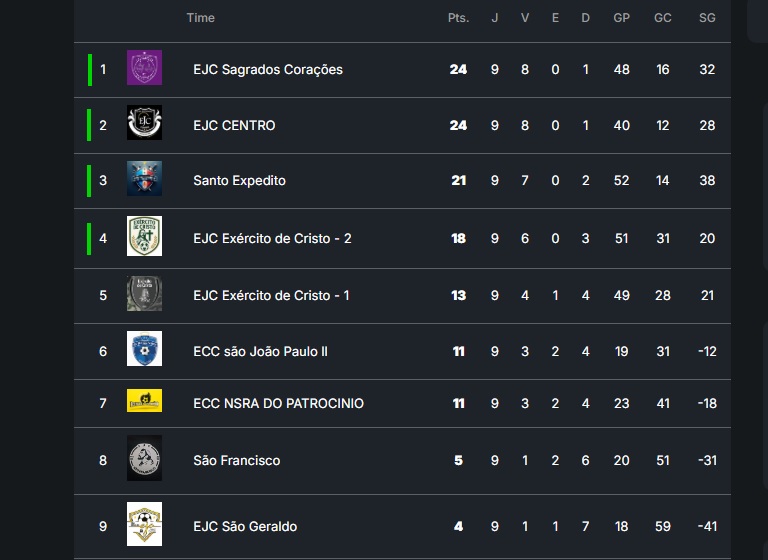Click the EJC Exército de Cristo - 2 crest
Image resolution: width=768 pixels, height=560 pixels.
coord(144,237)
